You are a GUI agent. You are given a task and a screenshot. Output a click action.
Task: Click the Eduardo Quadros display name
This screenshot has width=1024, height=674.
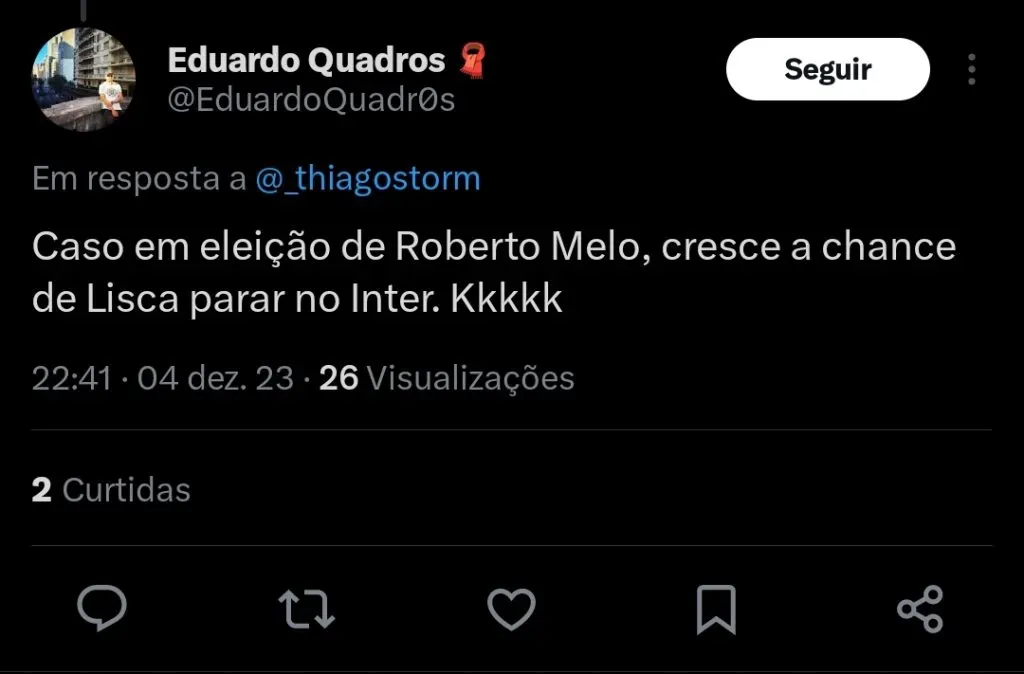306,60
